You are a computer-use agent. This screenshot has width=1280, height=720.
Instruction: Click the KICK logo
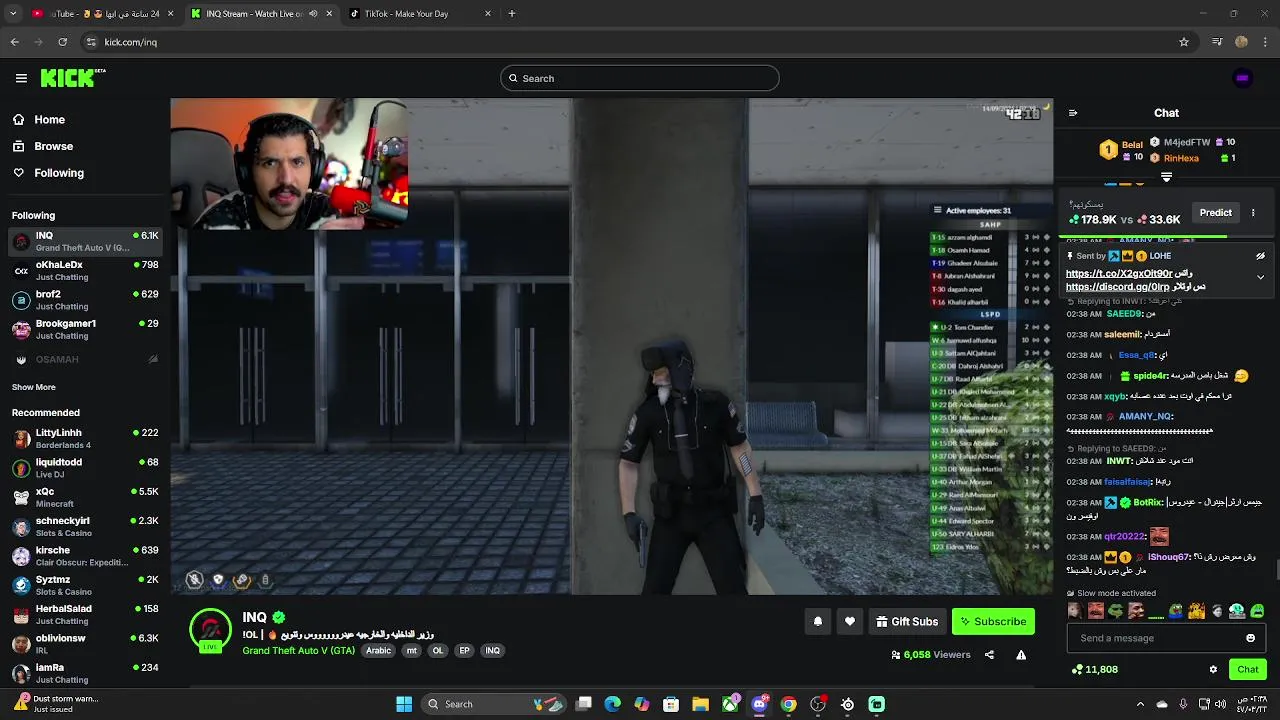click(73, 78)
